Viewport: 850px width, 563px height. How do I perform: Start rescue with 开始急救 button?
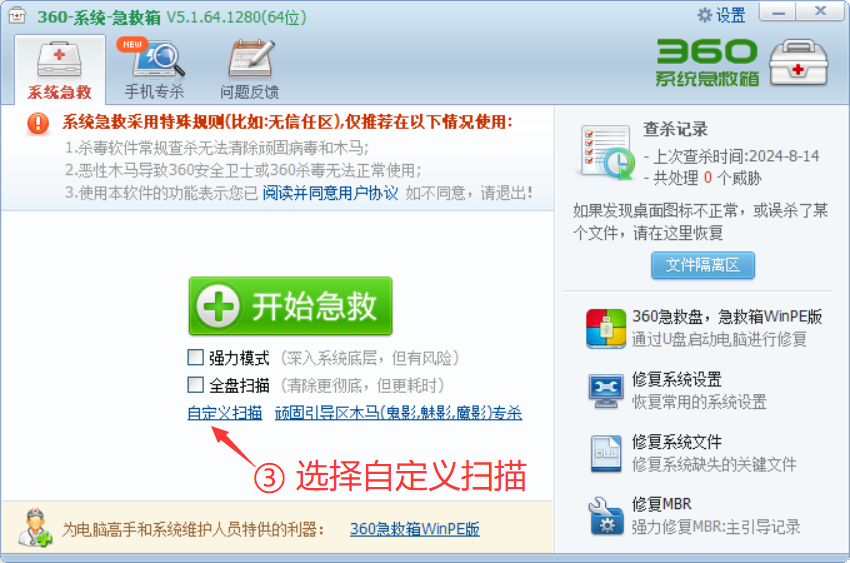pyautogui.click(x=291, y=306)
